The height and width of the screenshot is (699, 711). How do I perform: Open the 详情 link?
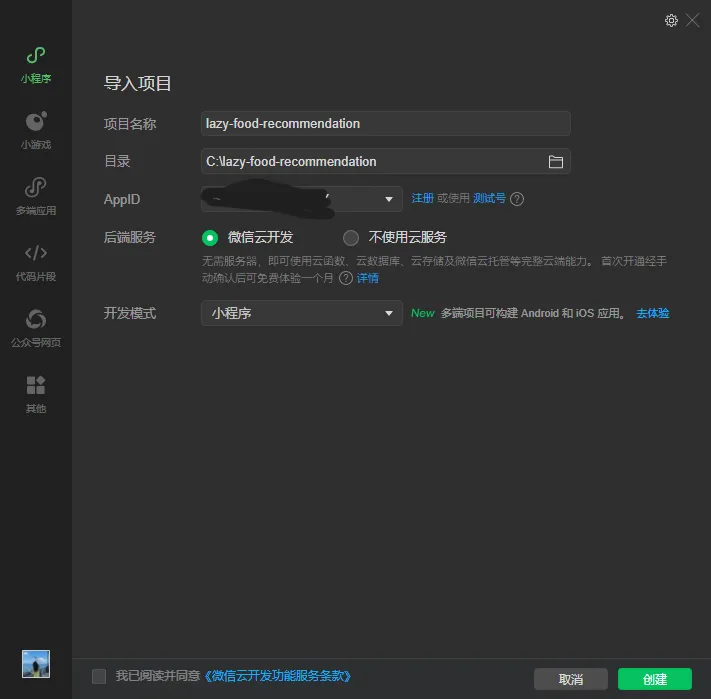(367, 278)
